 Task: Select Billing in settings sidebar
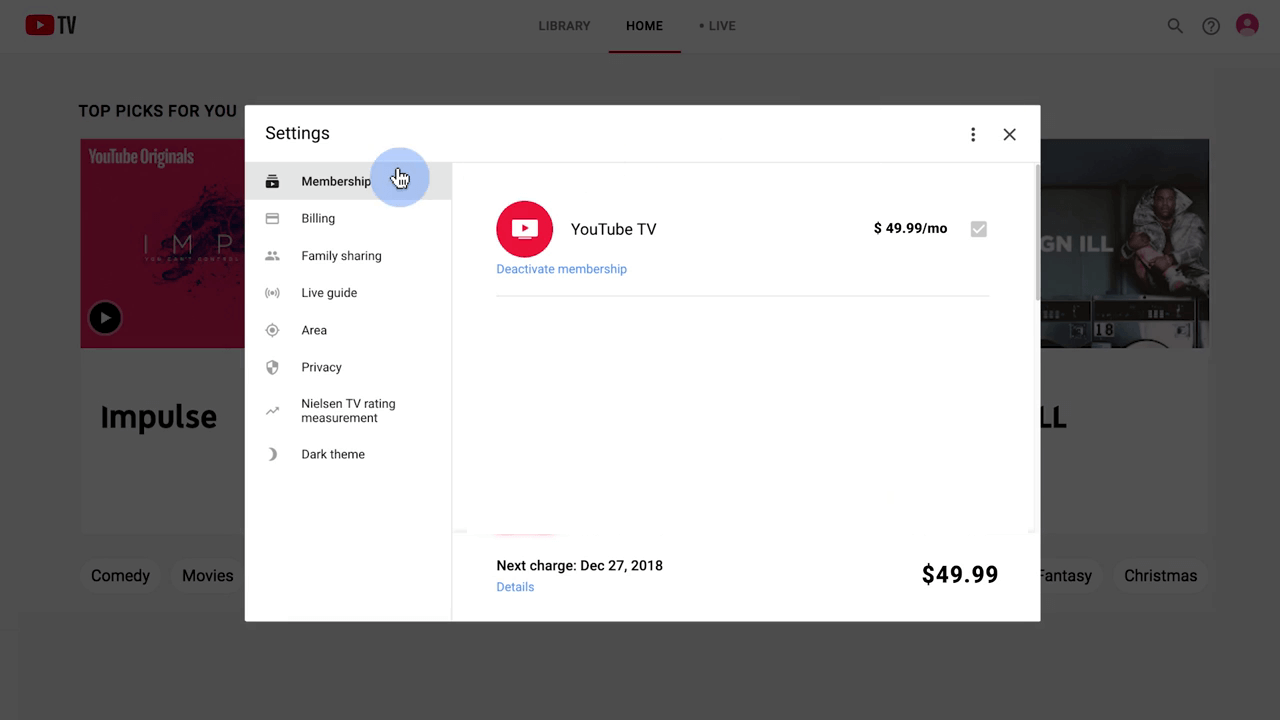[348, 218]
